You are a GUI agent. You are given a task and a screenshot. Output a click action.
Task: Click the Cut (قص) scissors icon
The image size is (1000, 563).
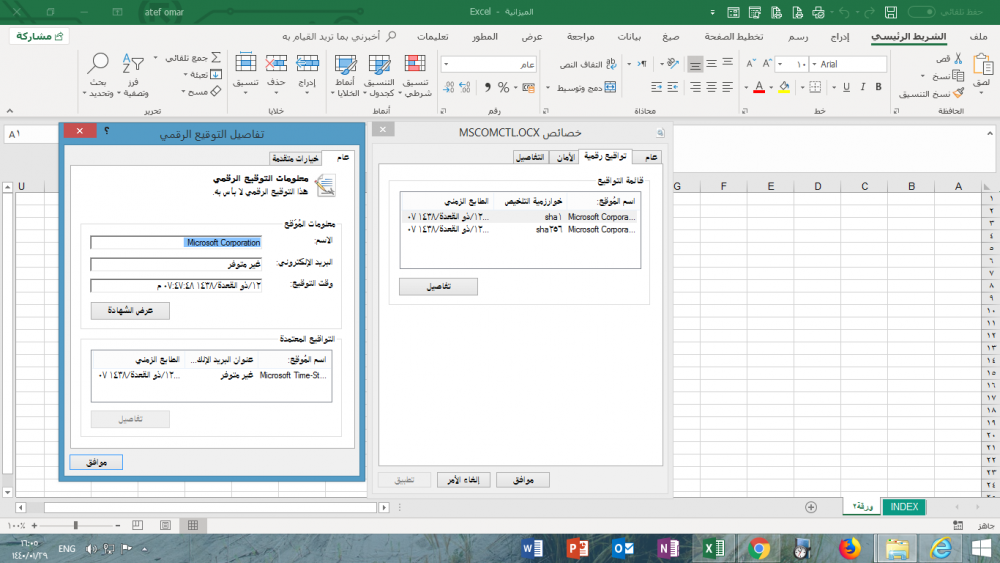click(958, 59)
